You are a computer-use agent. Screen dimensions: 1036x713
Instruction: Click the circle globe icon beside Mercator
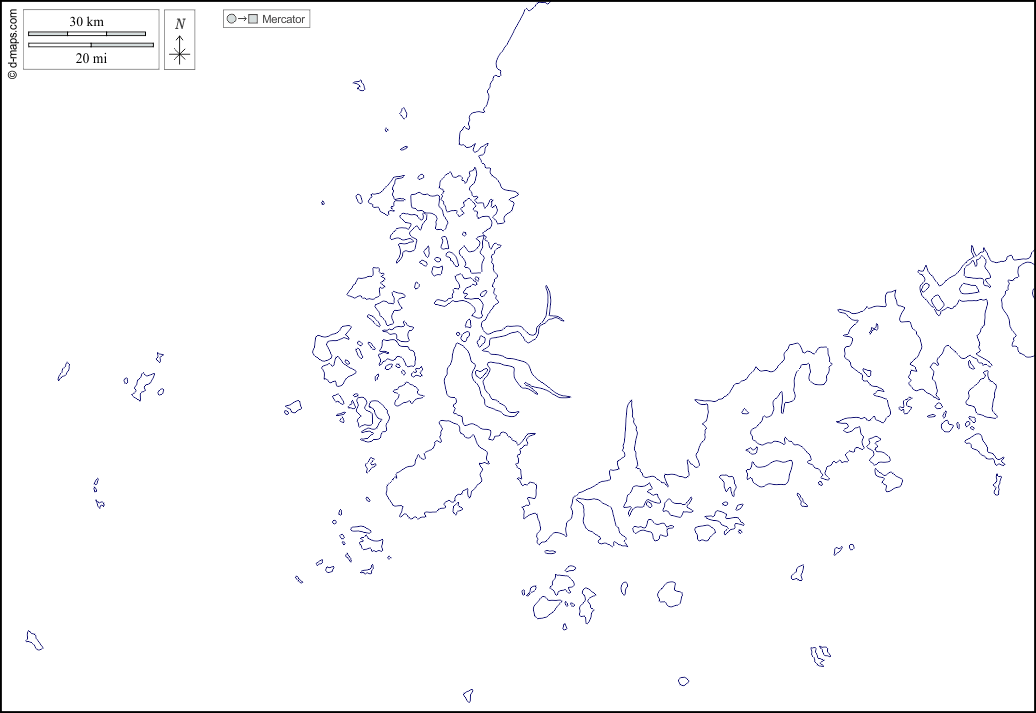click(x=231, y=19)
